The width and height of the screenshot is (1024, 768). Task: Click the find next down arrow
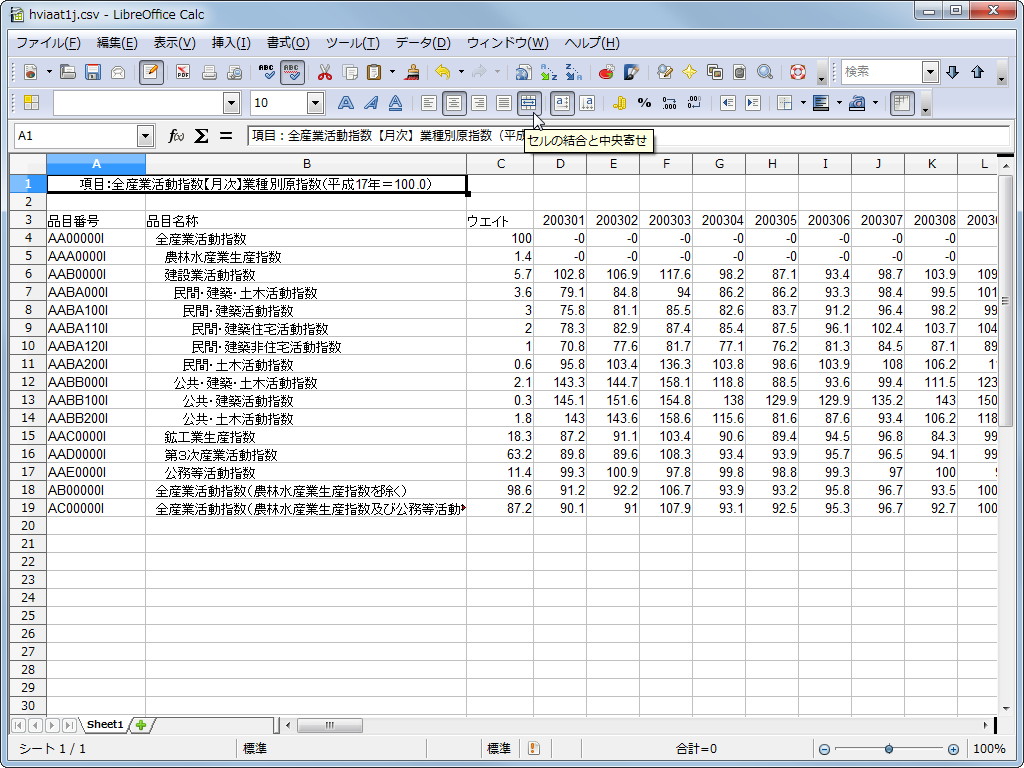coord(952,72)
